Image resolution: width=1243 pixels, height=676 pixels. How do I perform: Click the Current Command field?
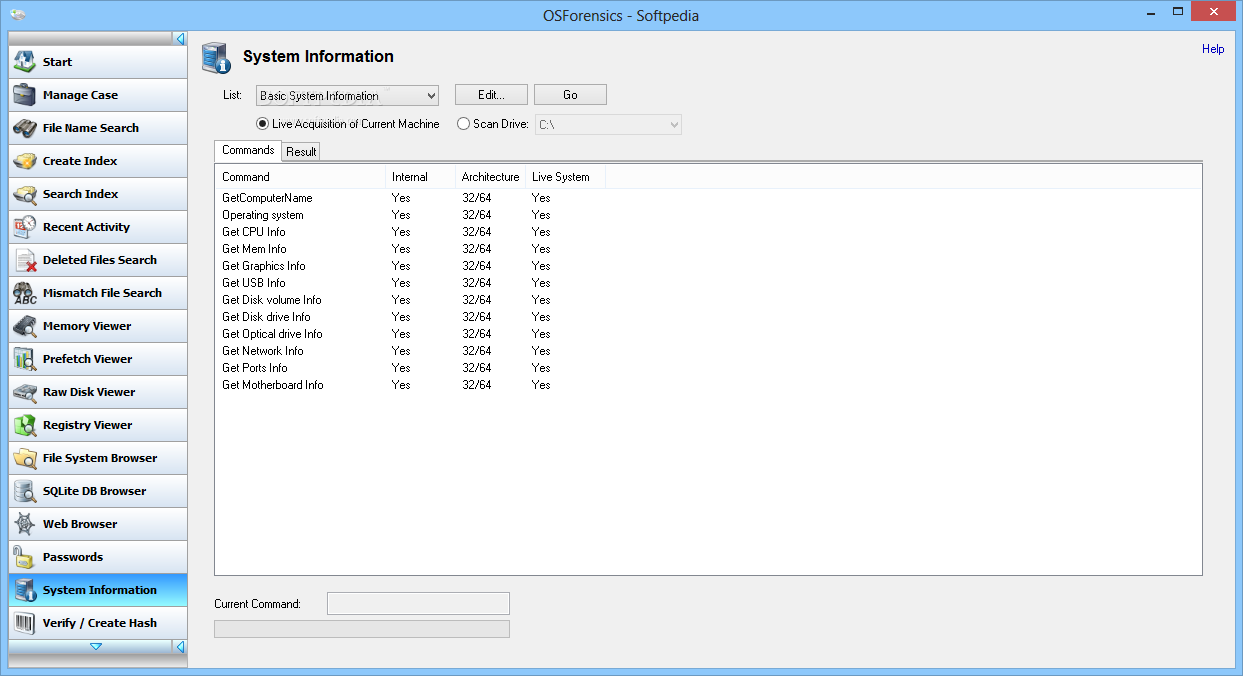pos(418,603)
